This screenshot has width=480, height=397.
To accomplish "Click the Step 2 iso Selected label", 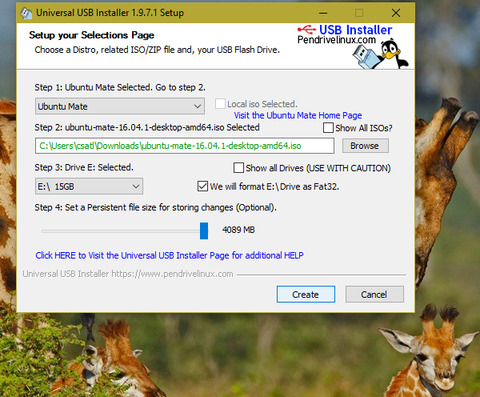I will point(147,127).
